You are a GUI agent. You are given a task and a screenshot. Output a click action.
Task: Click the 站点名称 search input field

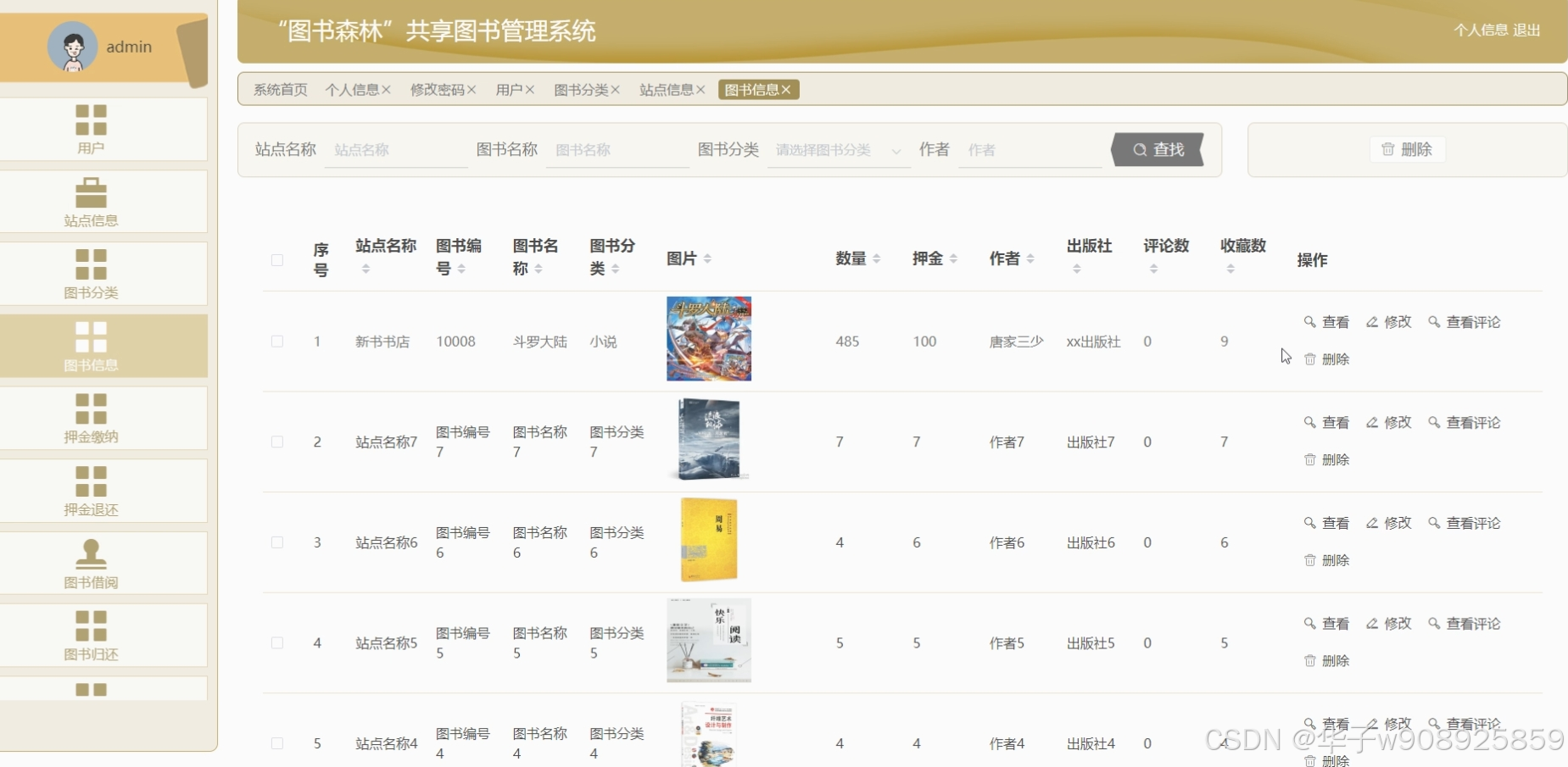pos(395,150)
